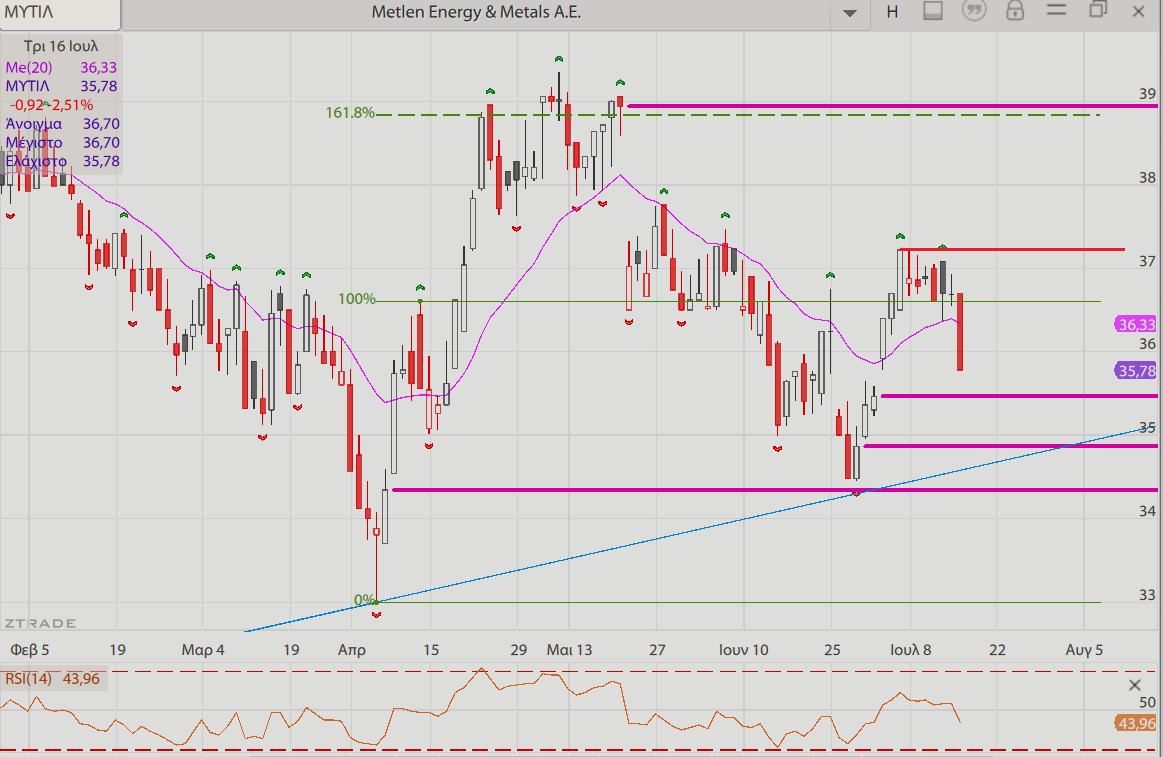Toggle the padlock lock icon
Viewport: 1163px width, 757px height.
[1015, 10]
